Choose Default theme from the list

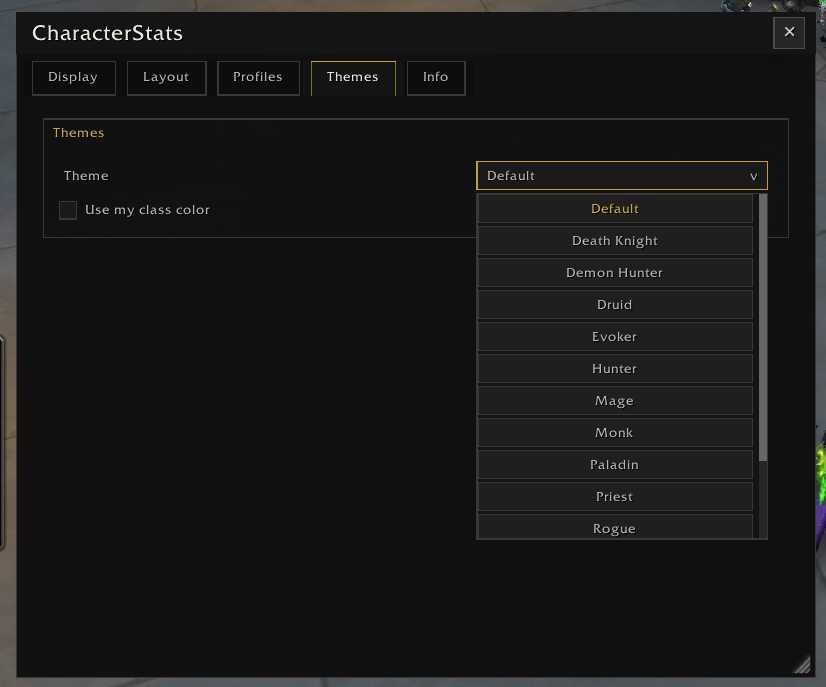click(x=615, y=209)
